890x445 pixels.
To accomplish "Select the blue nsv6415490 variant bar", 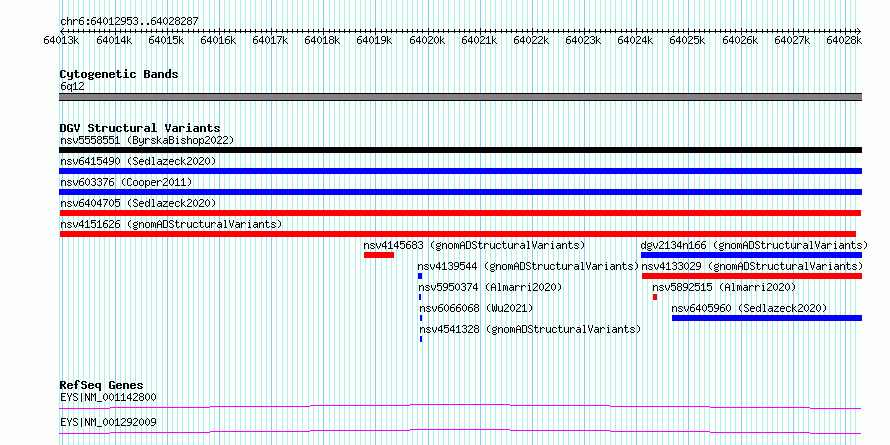I will click(x=461, y=171).
